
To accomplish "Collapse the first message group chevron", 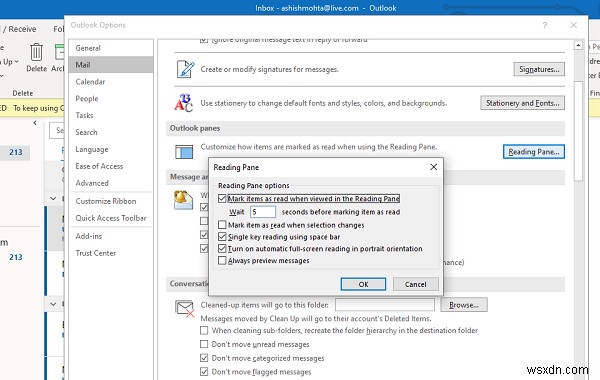I will point(53,198).
